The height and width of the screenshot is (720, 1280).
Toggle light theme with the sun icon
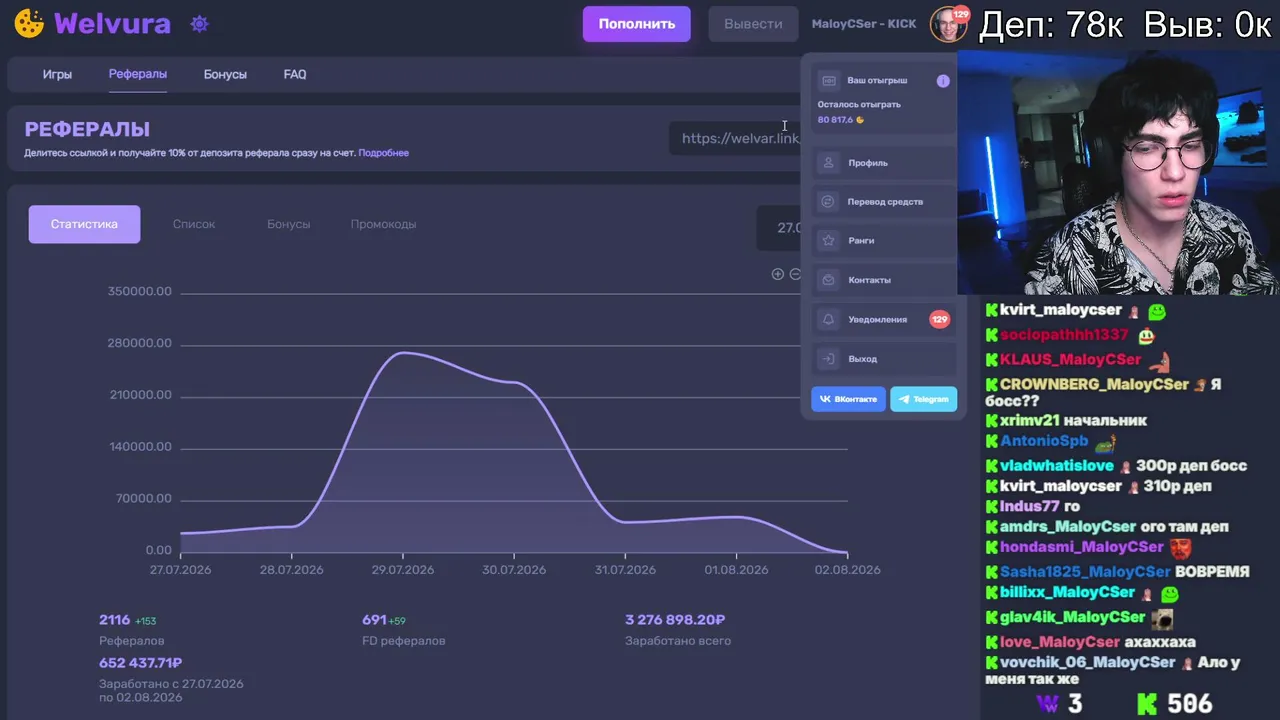pos(199,24)
